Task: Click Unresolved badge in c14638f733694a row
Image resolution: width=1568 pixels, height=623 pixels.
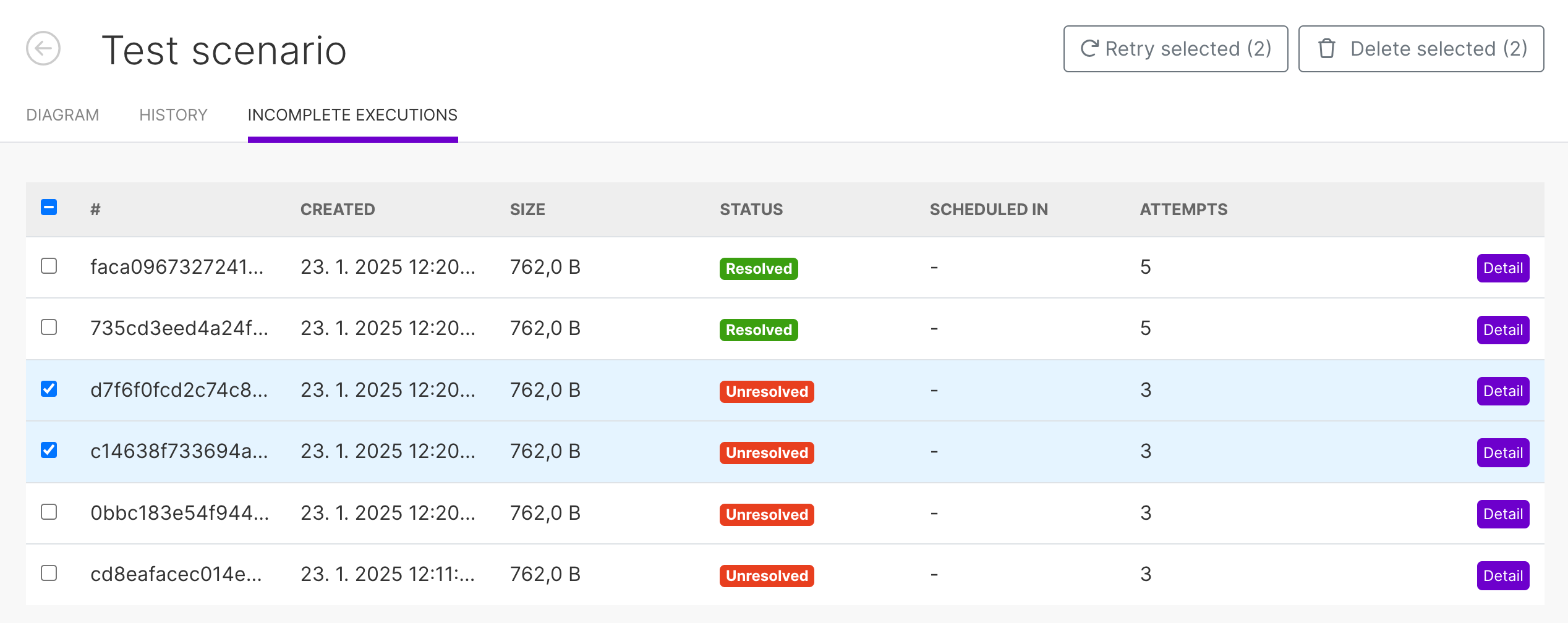Action: (767, 453)
